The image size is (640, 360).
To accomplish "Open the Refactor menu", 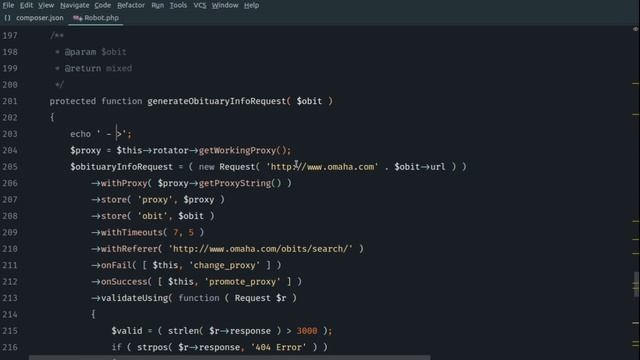I will 131,5.
